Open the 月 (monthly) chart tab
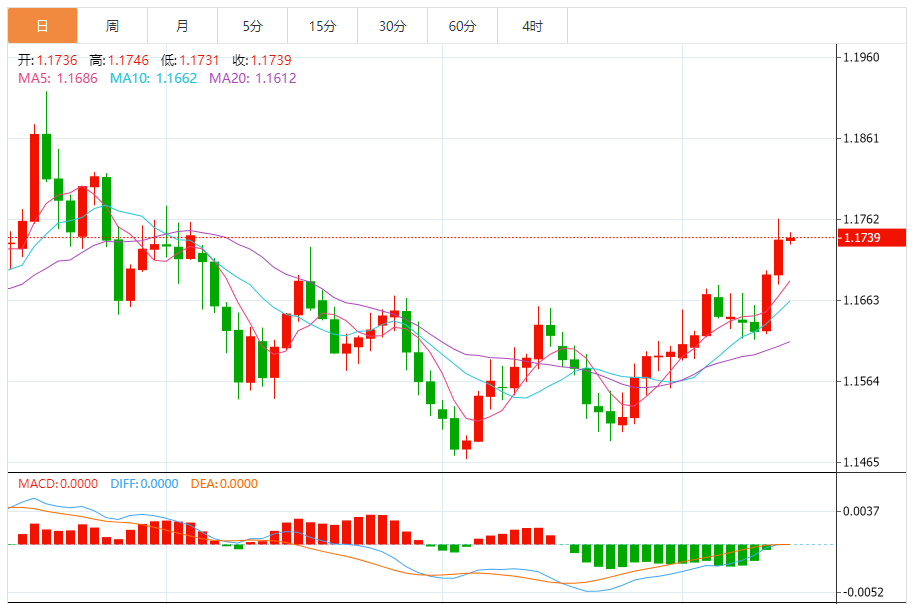 [182, 26]
